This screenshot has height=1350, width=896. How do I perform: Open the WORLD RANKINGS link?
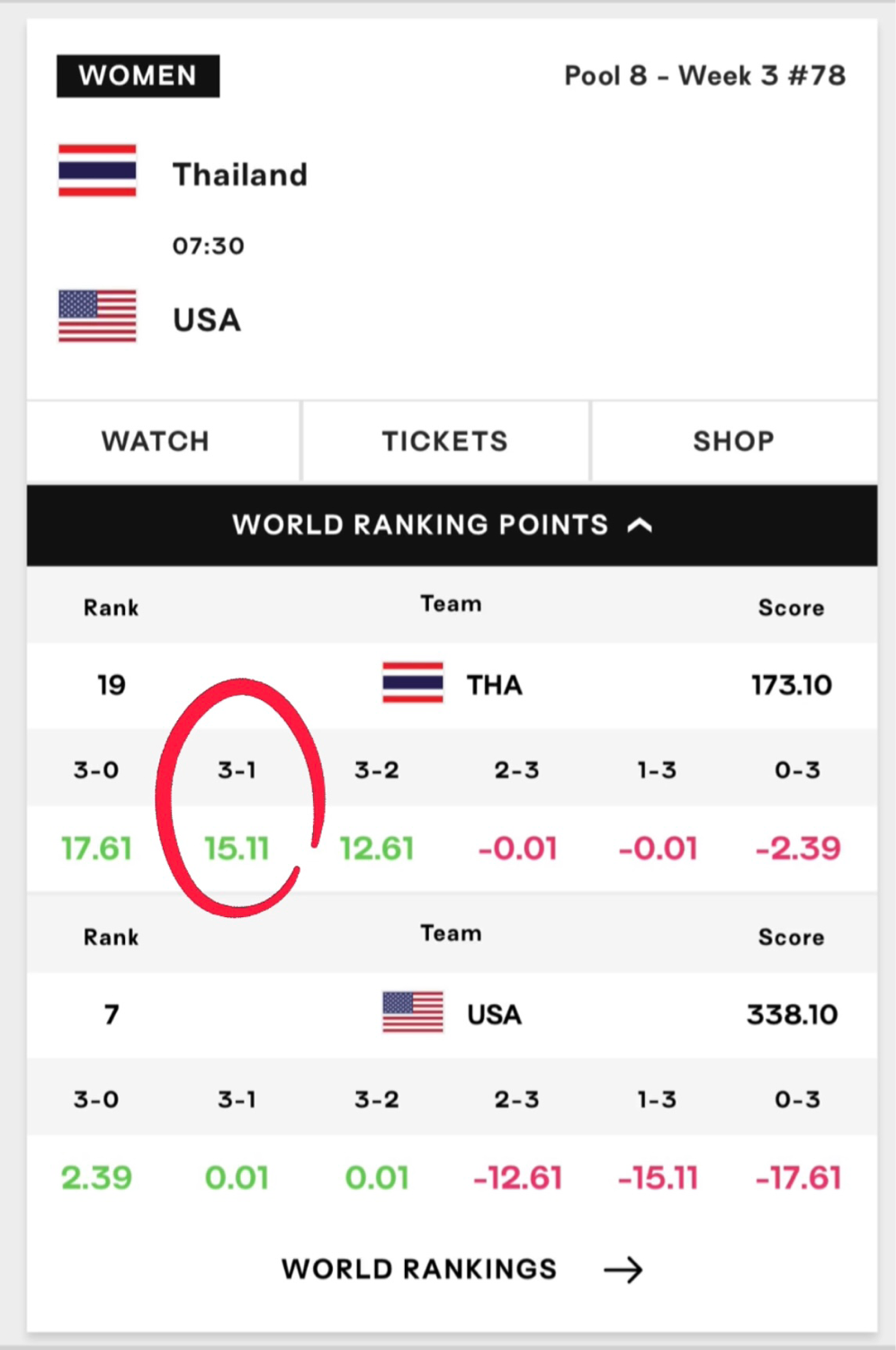coord(419,1269)
